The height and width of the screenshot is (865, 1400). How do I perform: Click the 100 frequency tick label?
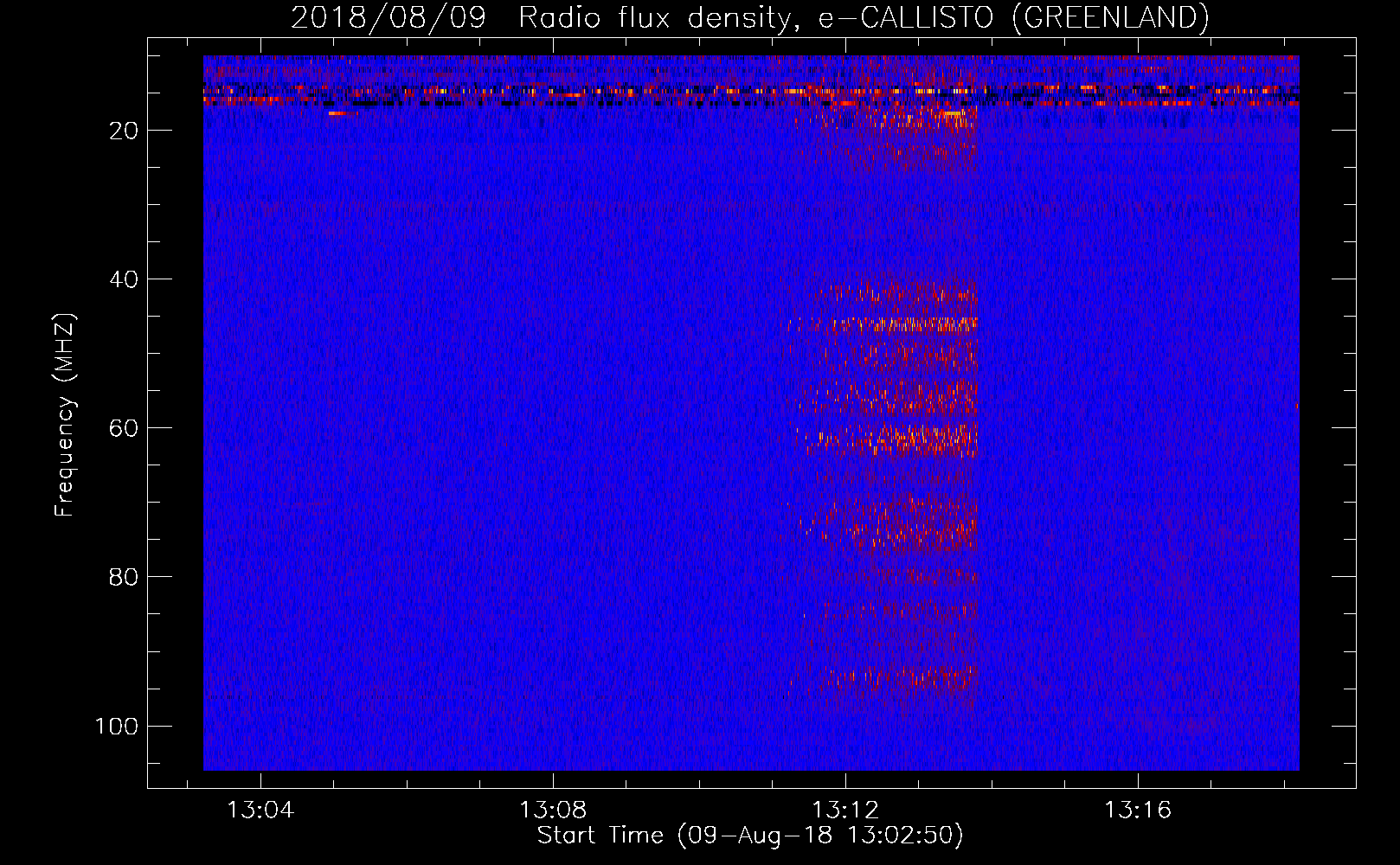pos(117,726)
